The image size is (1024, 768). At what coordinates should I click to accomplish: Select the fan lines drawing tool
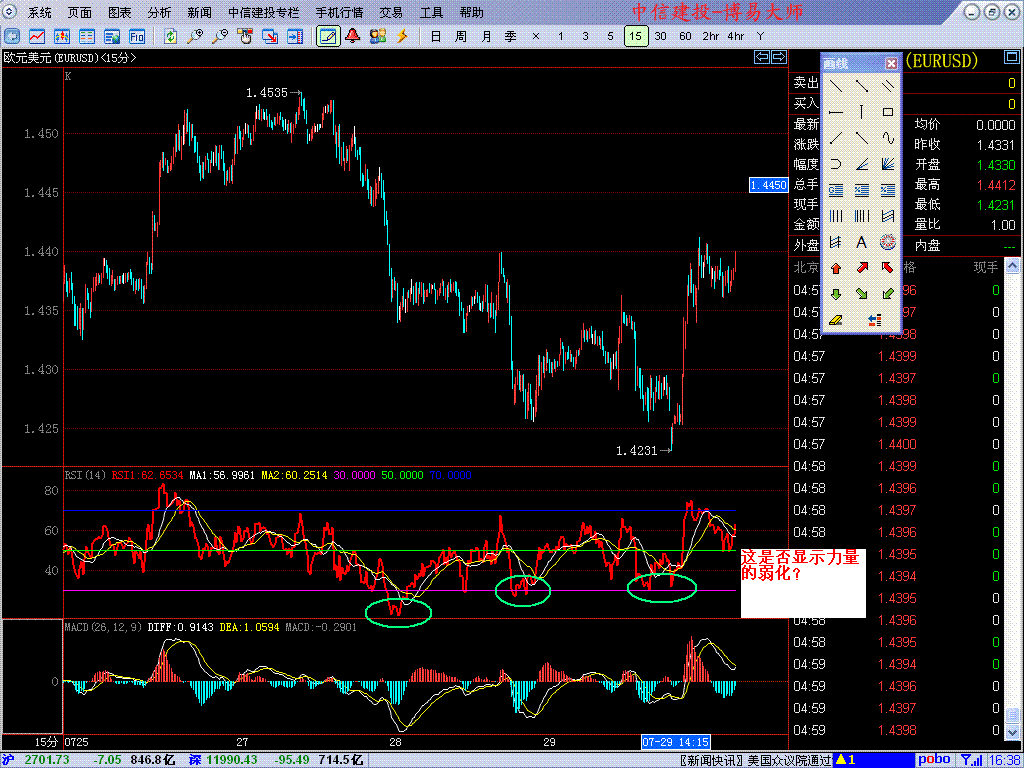pyautogui.click(x=888, y=164)
